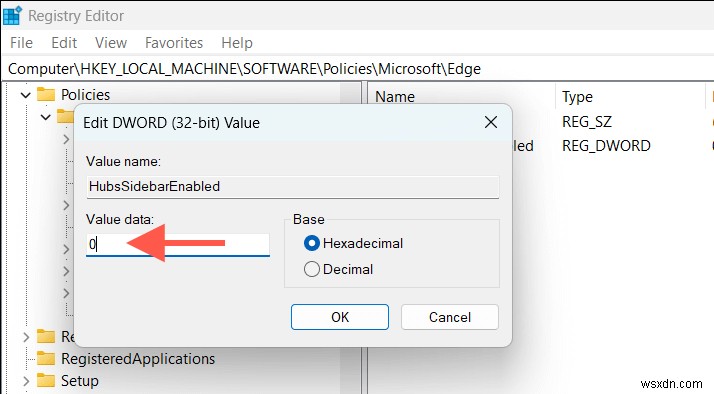Open the File menu
This screenshot has height=394, width=714.
click(21, 43)
